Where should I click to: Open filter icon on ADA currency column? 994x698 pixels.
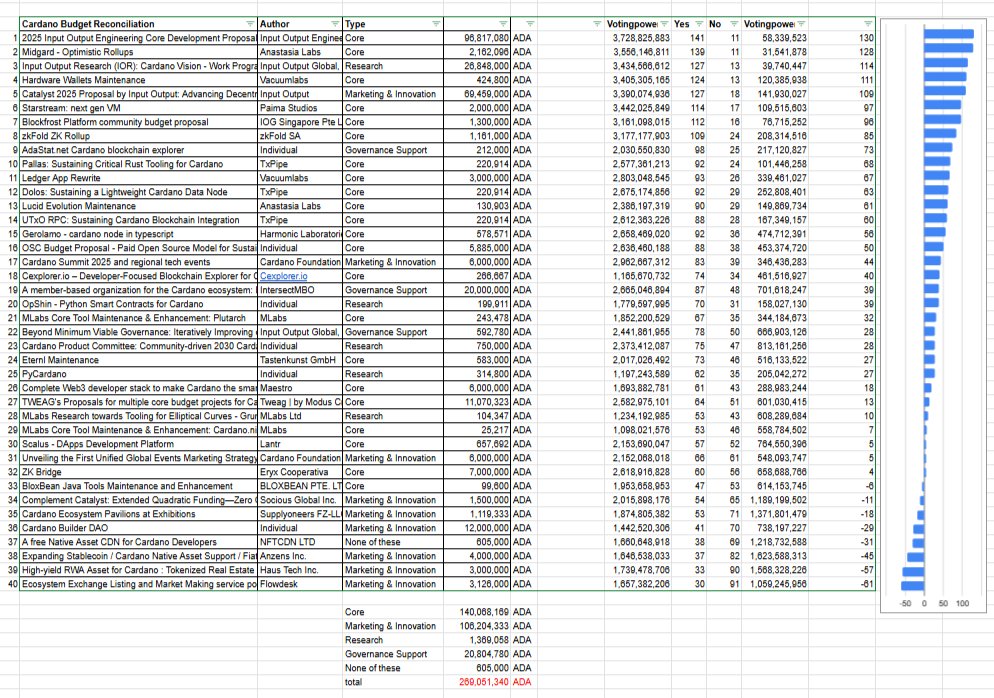[x=530, y=24]
